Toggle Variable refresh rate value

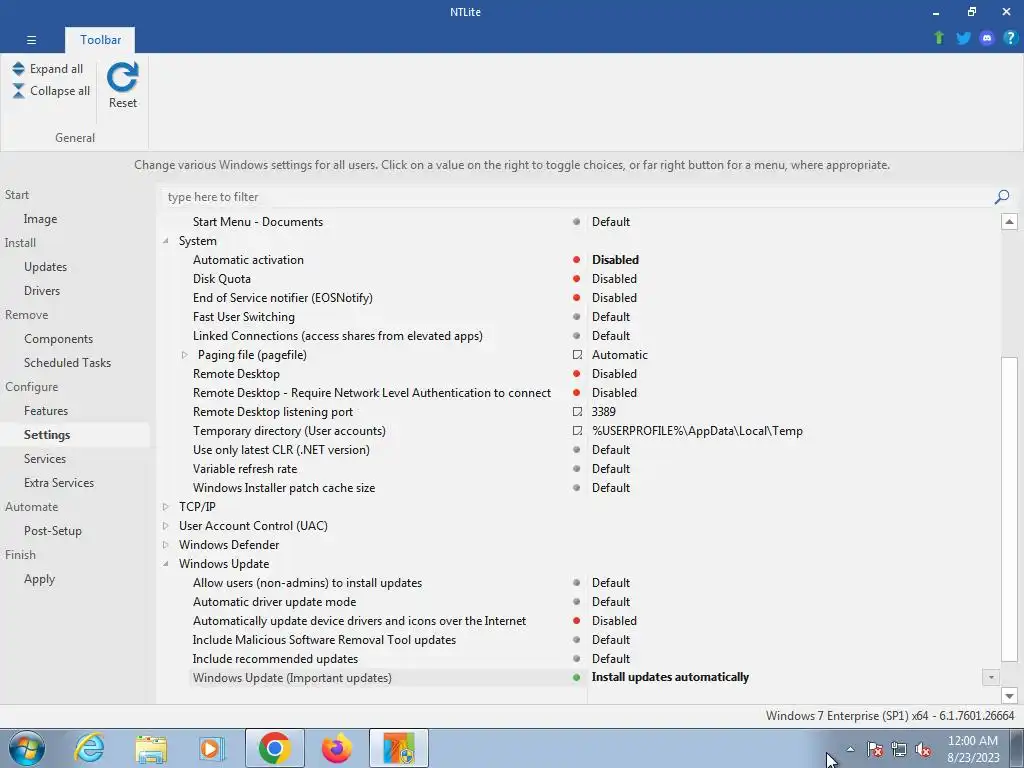611,468
